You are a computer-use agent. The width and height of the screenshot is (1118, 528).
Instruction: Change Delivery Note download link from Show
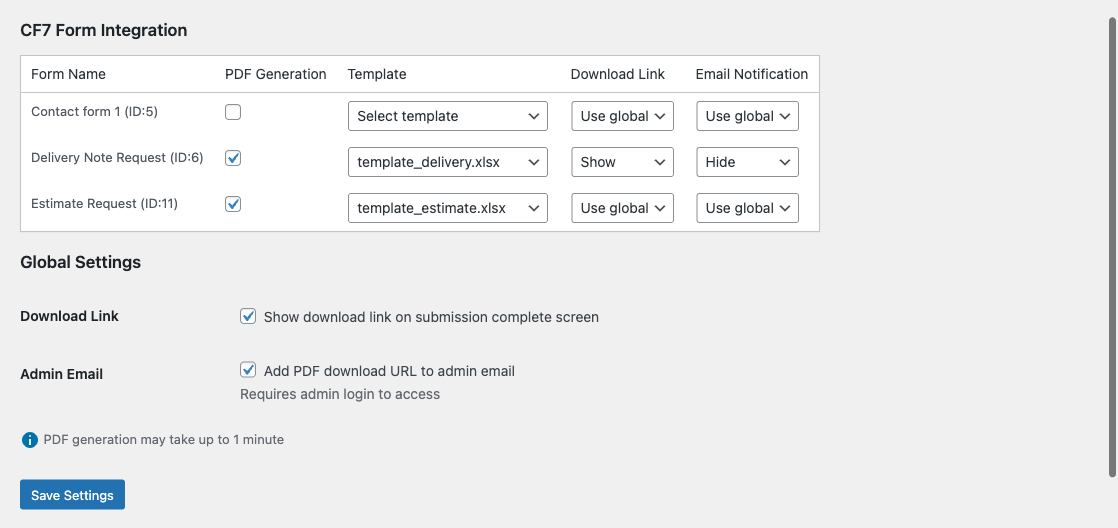point(622,162)
